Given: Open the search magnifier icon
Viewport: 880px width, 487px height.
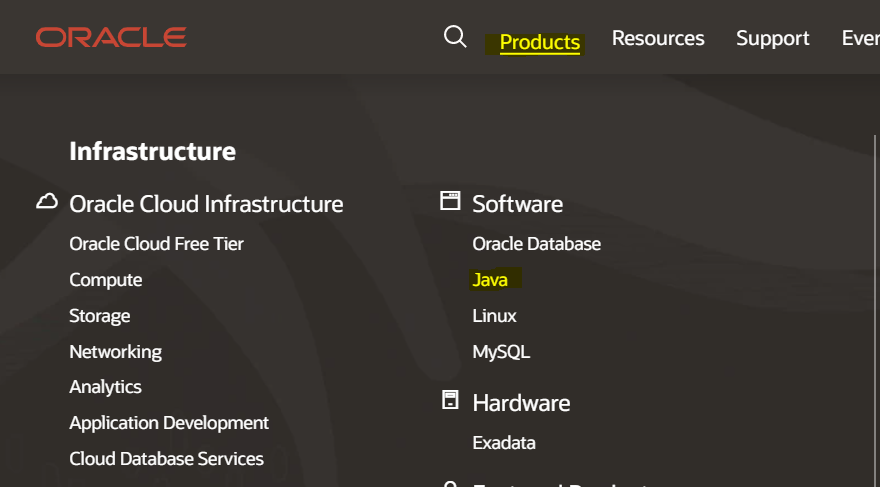Looking at the screenshot, I should (455, 37).
